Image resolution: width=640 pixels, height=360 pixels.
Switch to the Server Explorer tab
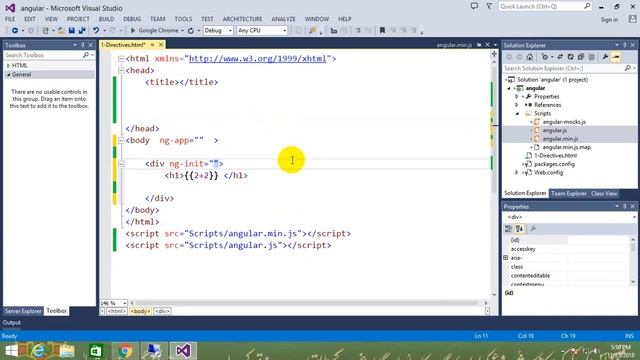[x=23, y=311]
